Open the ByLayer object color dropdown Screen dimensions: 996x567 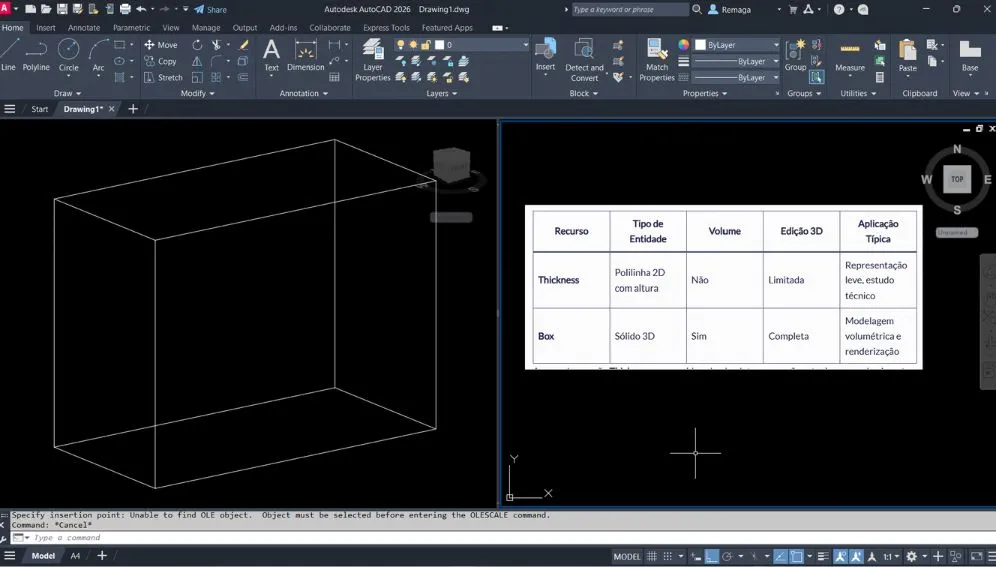[775, 45]
